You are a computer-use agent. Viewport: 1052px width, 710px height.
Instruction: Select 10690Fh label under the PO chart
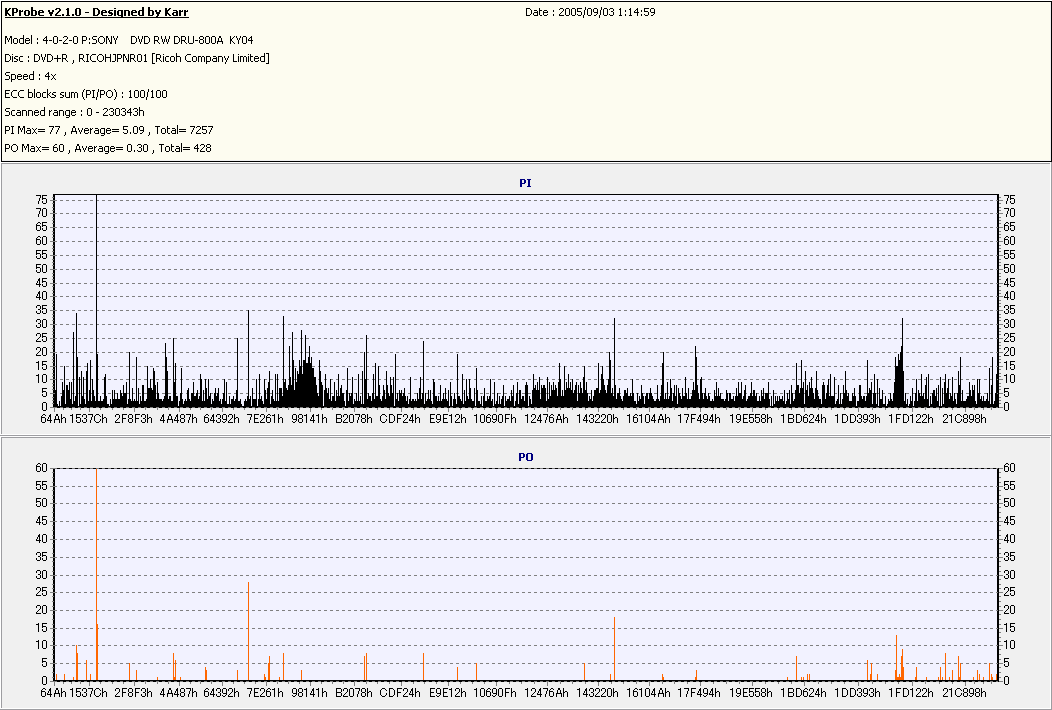pos(495,693)
